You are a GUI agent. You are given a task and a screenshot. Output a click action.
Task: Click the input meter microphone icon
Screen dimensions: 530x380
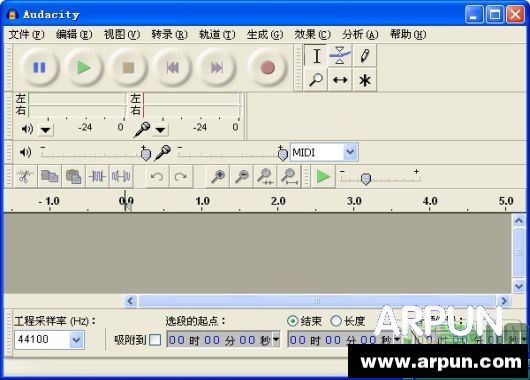(142, 129)
